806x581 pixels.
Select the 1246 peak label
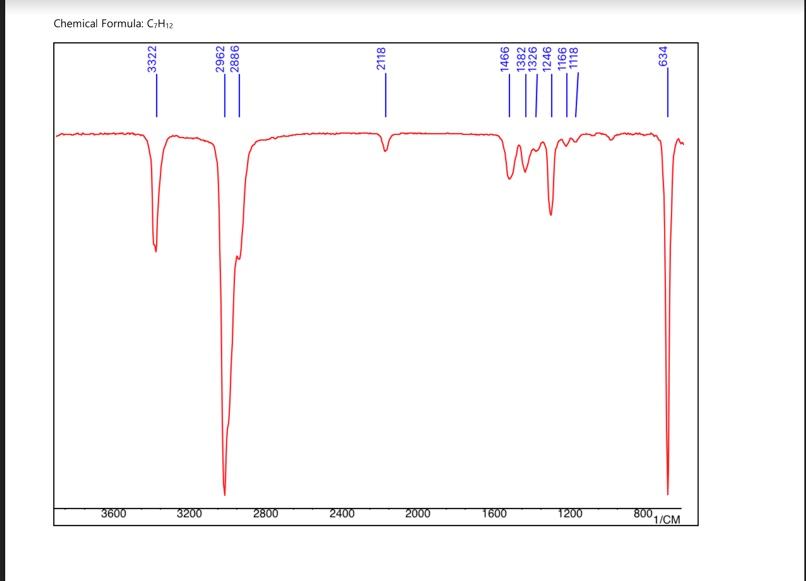[x=547, y=59]
